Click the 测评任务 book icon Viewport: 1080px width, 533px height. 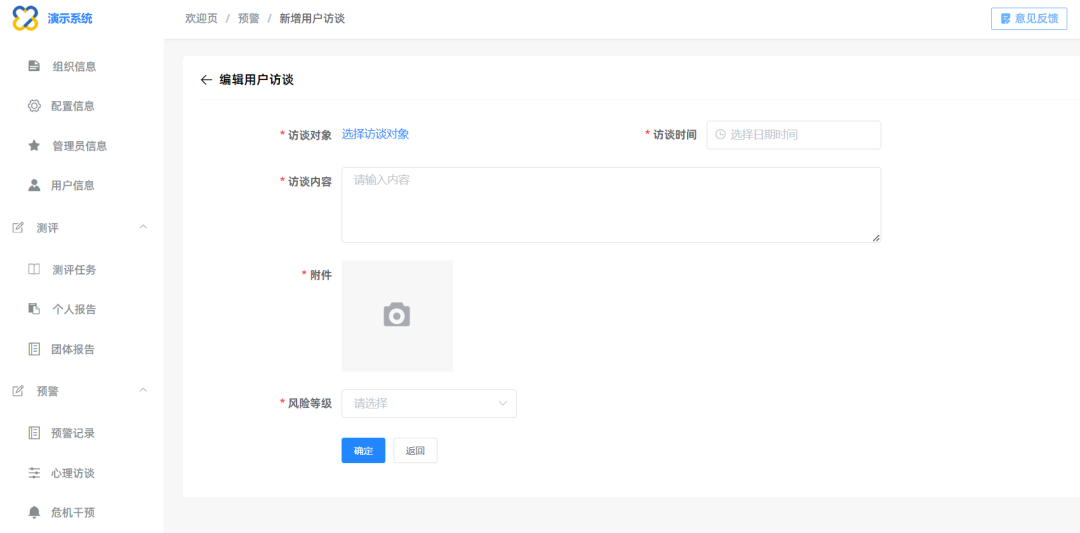[x=34, y=269]
